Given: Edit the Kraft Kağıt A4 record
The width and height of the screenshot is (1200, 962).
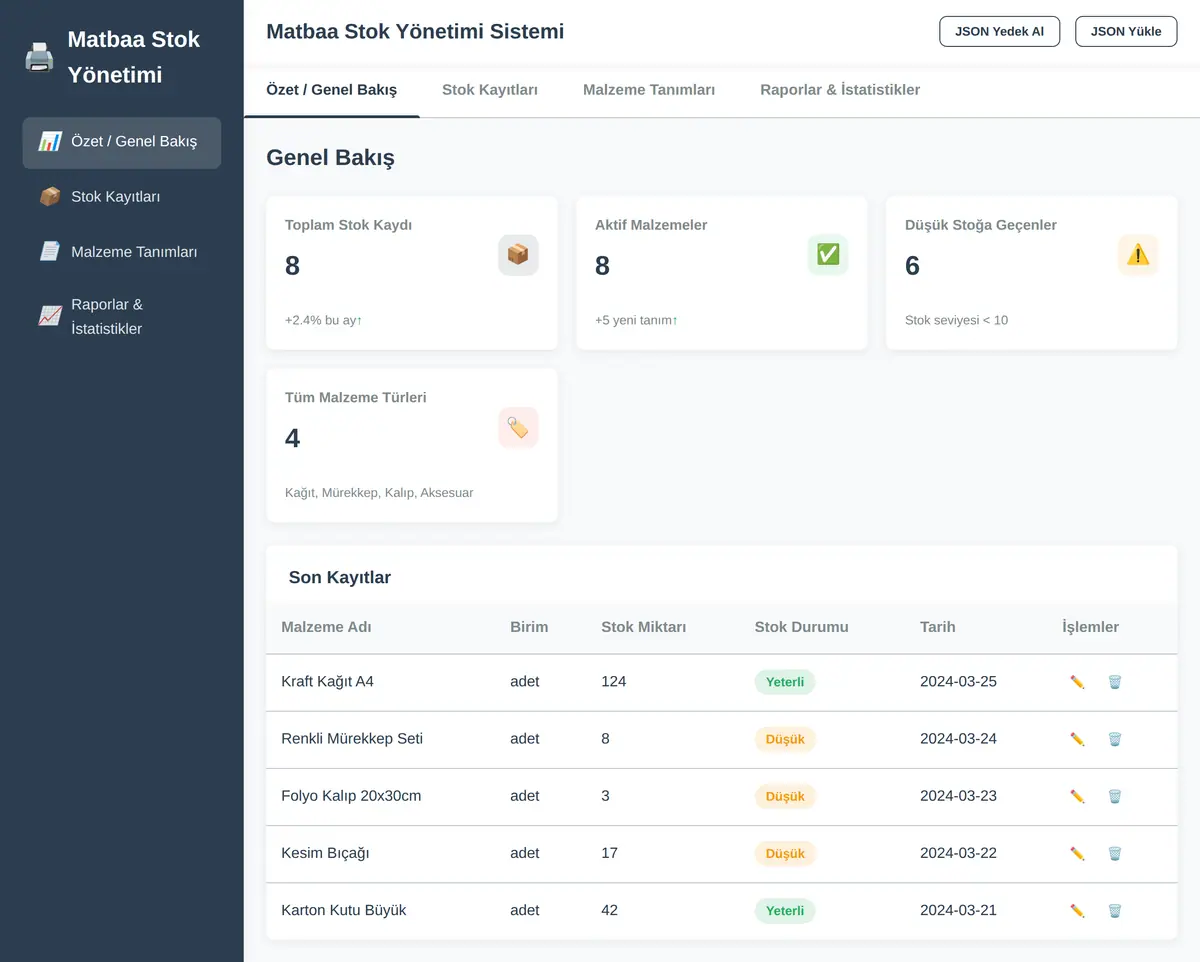Looking at the screenshot, I should [x=1077, y=682].
